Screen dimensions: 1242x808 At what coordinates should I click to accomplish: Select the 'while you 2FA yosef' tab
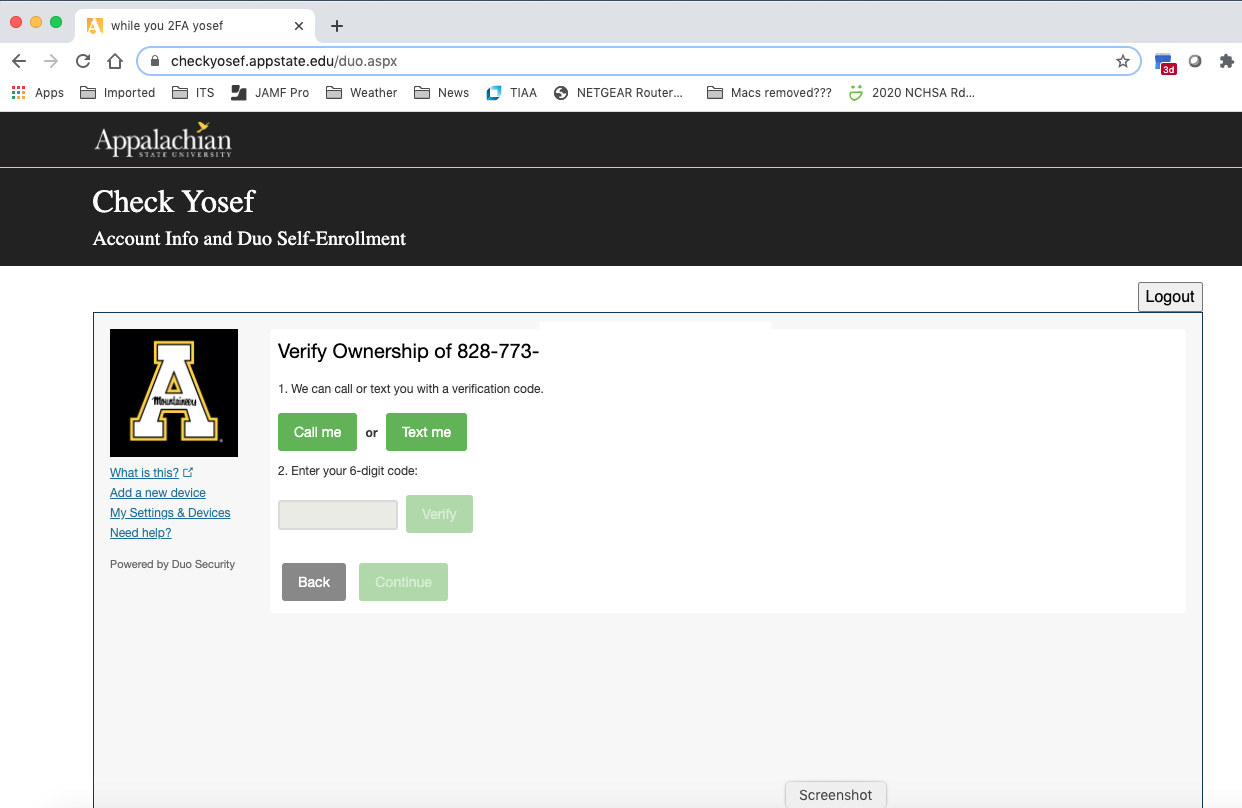(x=195, y=26)
